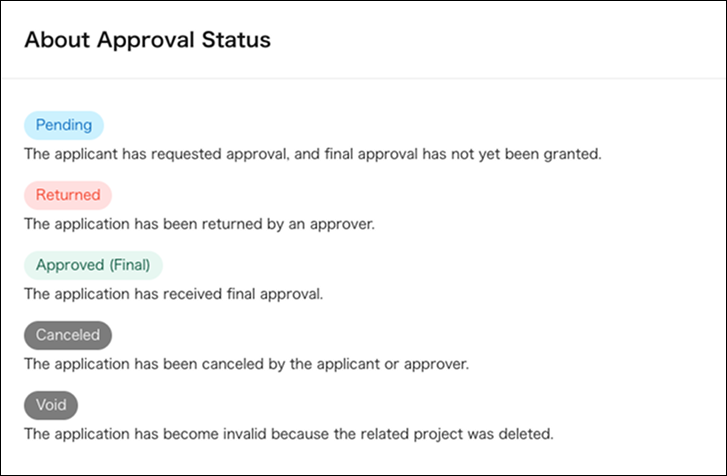
Task: Click the Returned status description text
Action: [x=199, y=224]
